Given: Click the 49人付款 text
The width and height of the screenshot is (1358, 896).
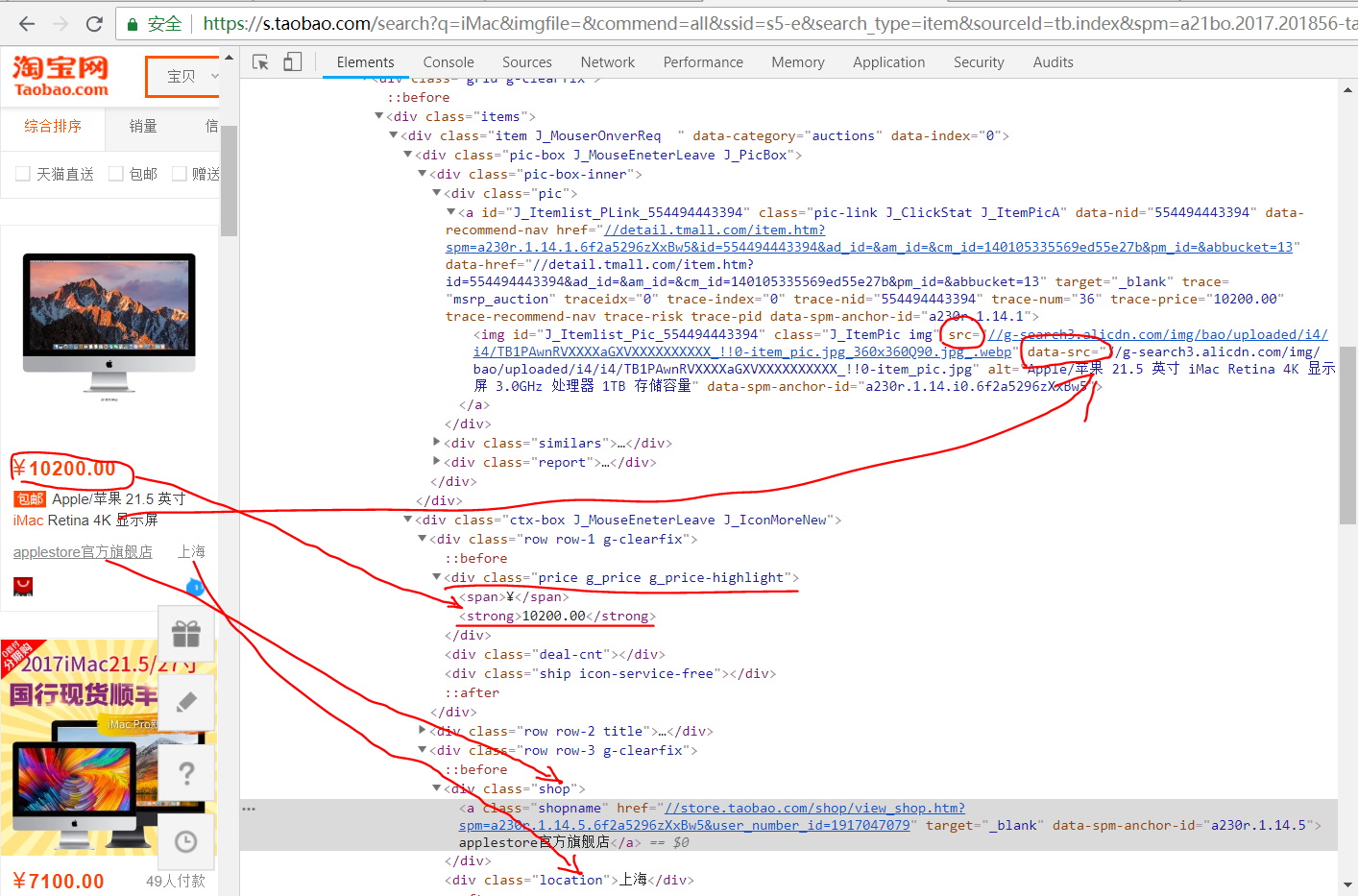Looking at the screenshot, I should [176, 881].
